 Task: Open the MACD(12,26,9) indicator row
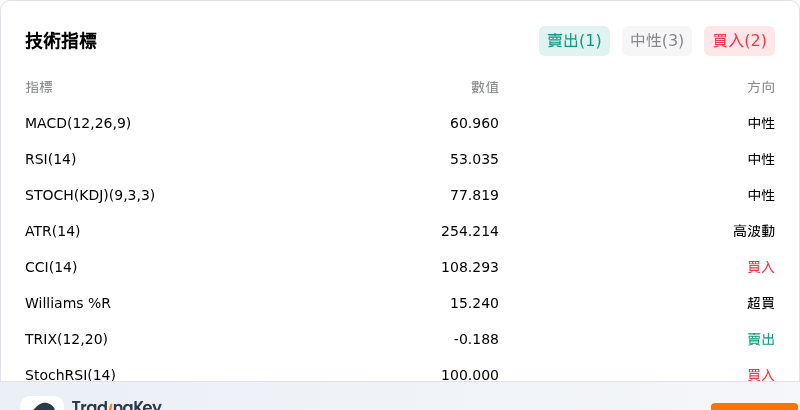pos(400,123)
